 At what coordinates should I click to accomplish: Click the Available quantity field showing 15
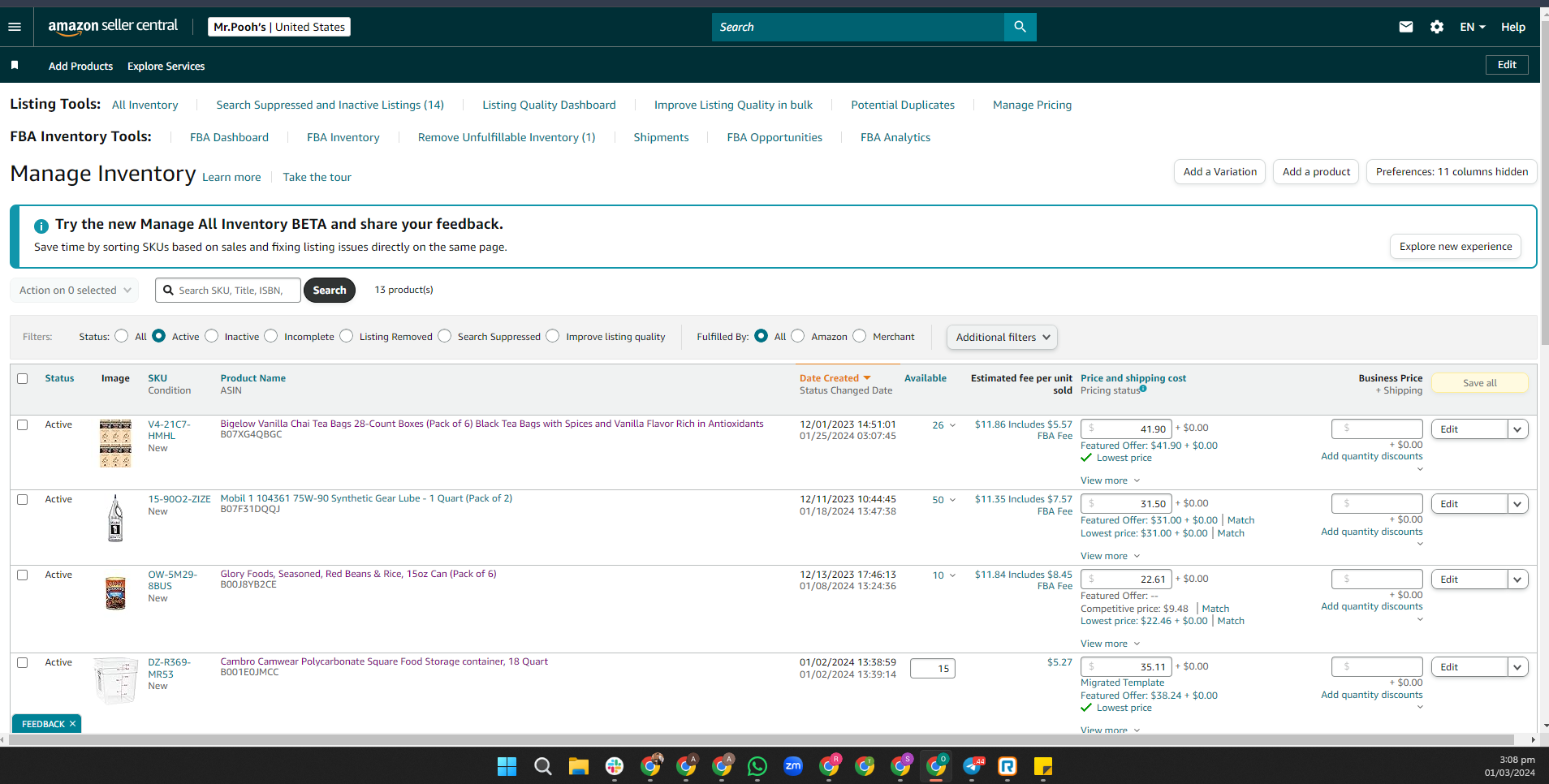click(933, 669)
